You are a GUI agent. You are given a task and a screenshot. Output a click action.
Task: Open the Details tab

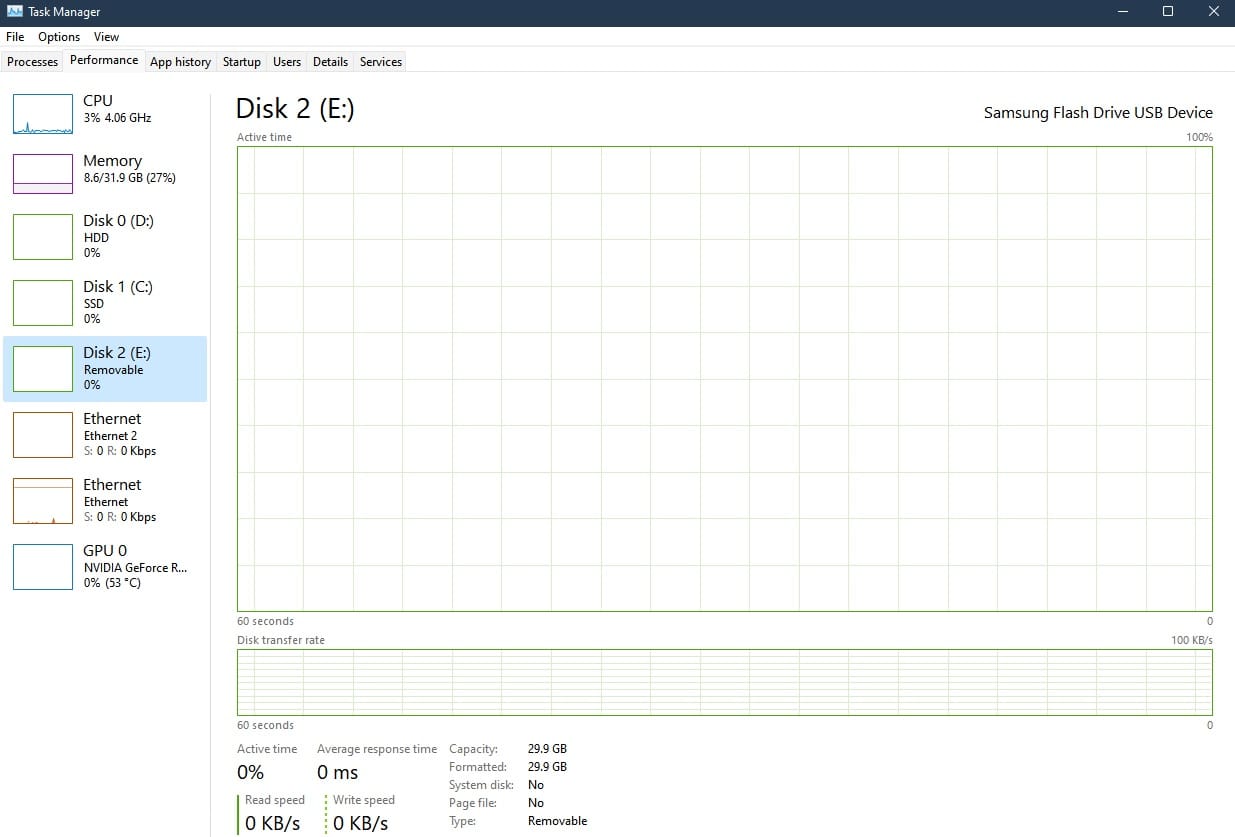click(330, 62)
